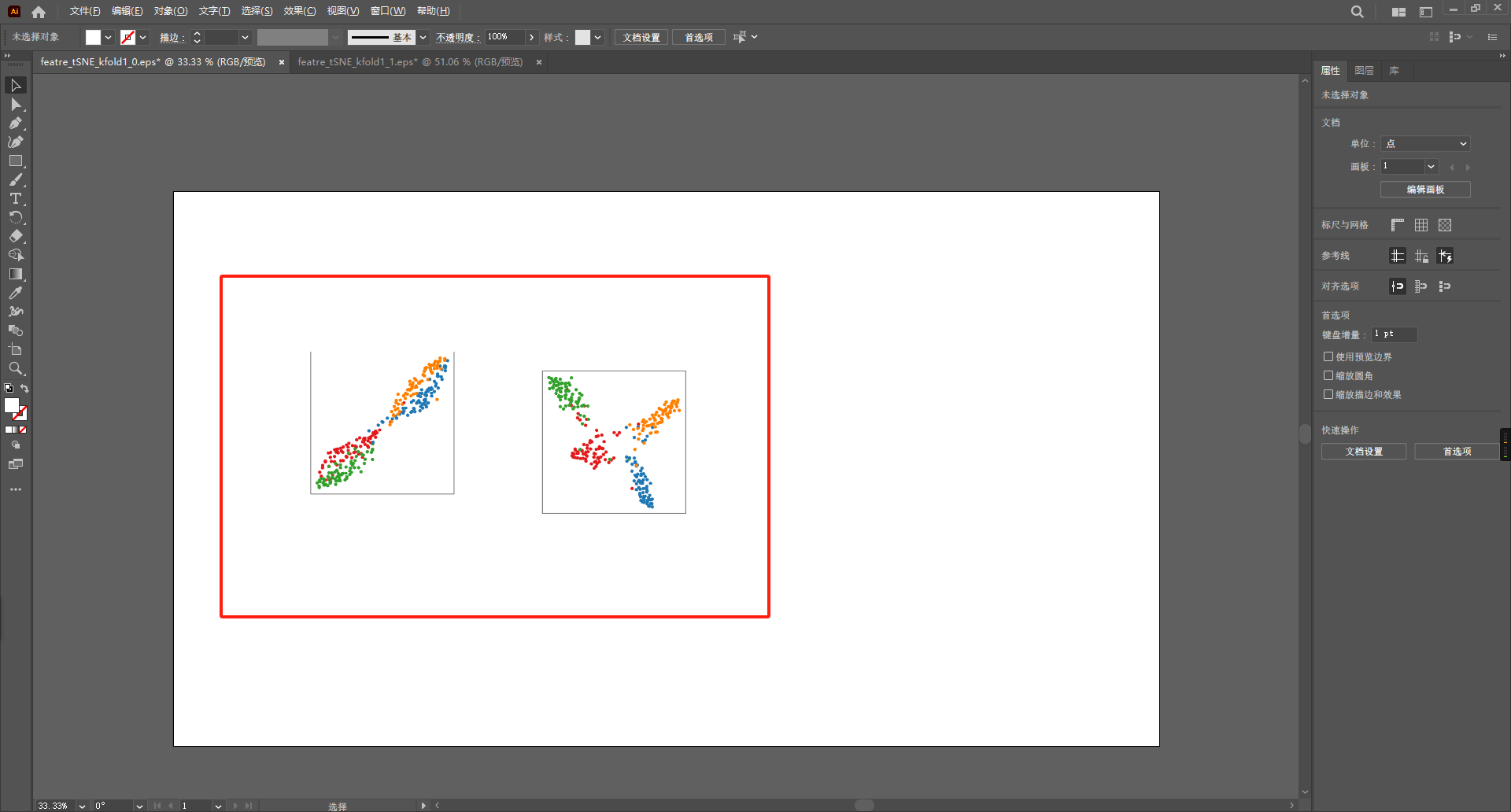Toggle lock guides icon
1511x812 pixels.
[x=1421, y=256]
